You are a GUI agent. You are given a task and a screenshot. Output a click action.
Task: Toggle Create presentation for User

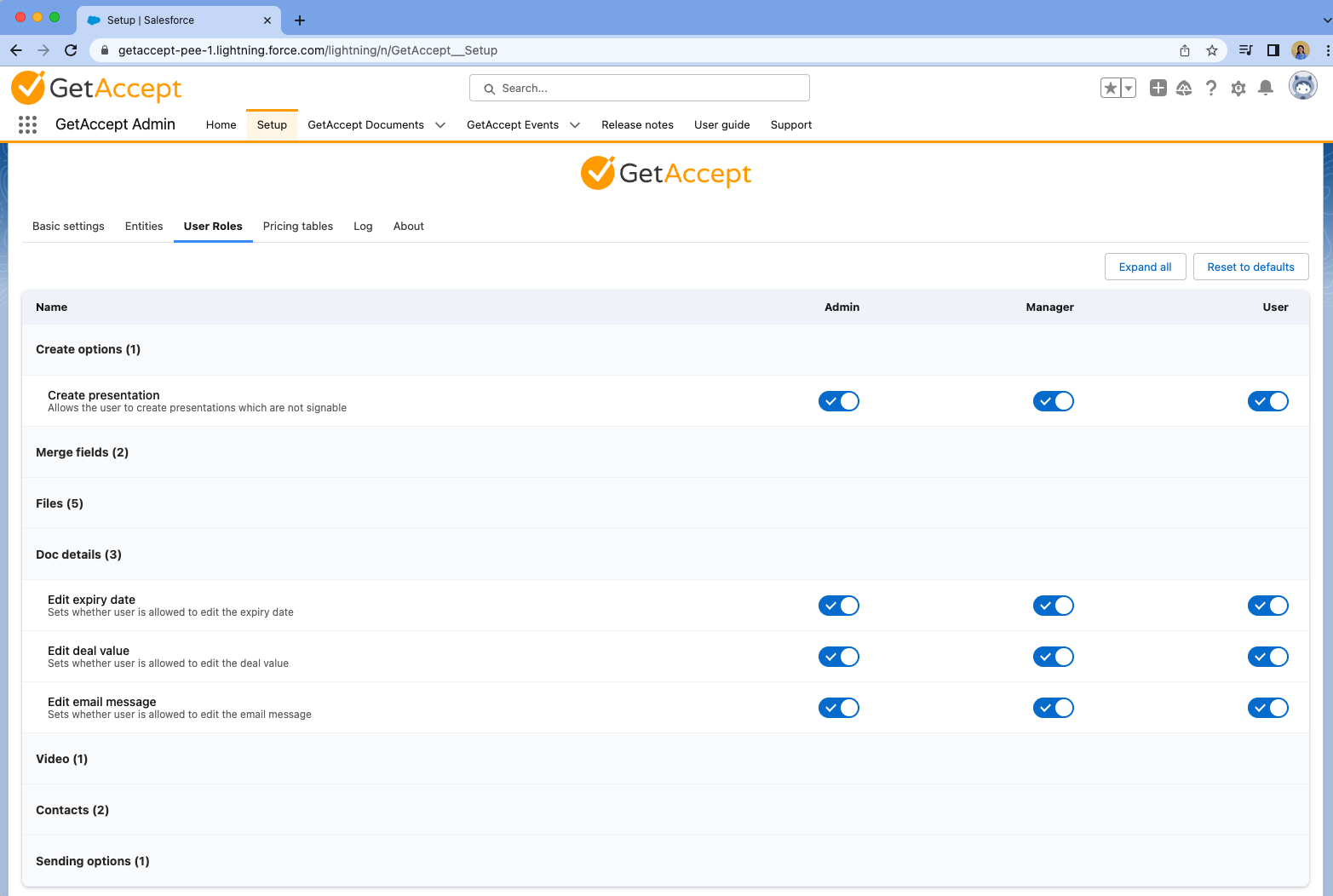pyautogui.click(x=1268, y=401)
